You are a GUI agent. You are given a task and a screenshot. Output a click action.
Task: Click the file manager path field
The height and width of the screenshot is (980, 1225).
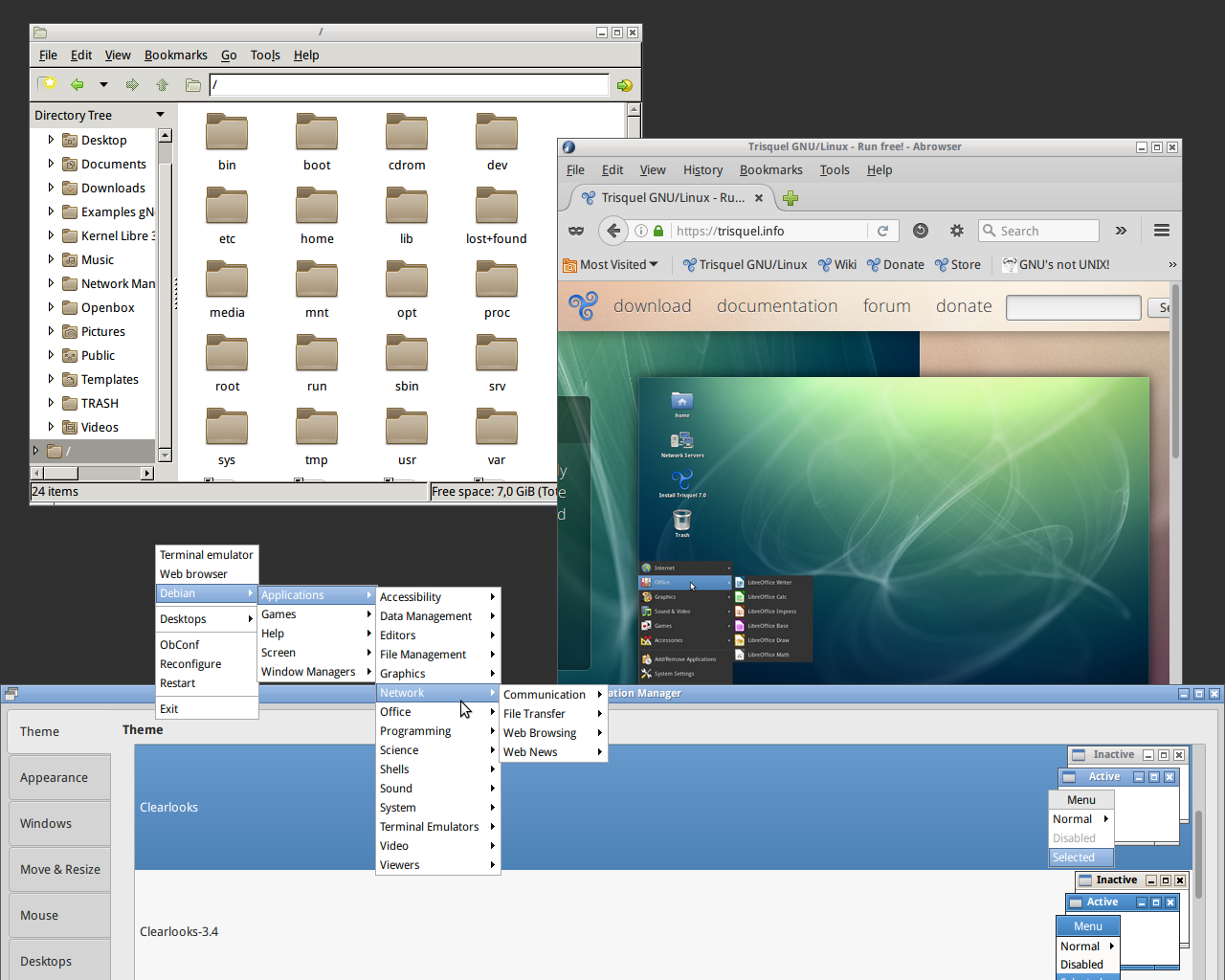409,85
